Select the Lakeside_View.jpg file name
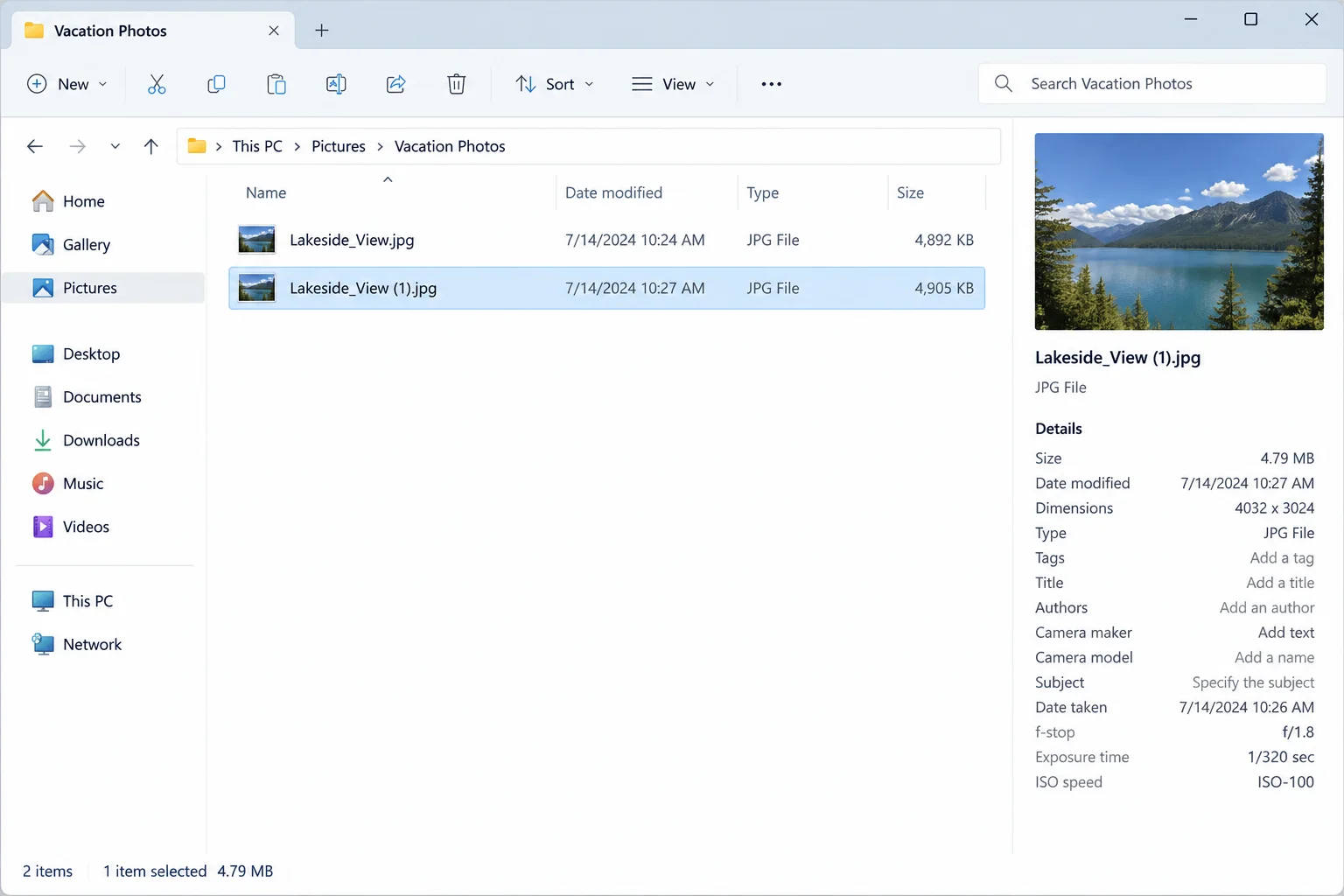 [x=352, y=240]
